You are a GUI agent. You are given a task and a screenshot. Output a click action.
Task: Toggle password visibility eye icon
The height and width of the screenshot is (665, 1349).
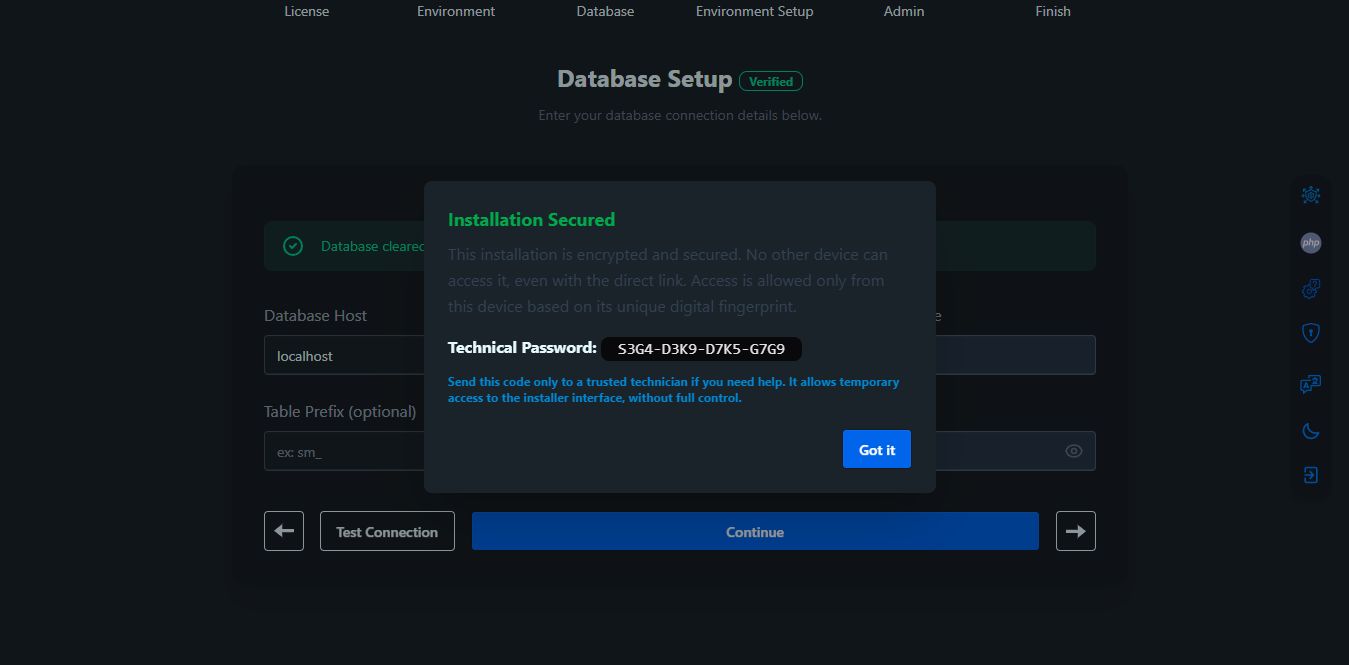click(1074, 451)
